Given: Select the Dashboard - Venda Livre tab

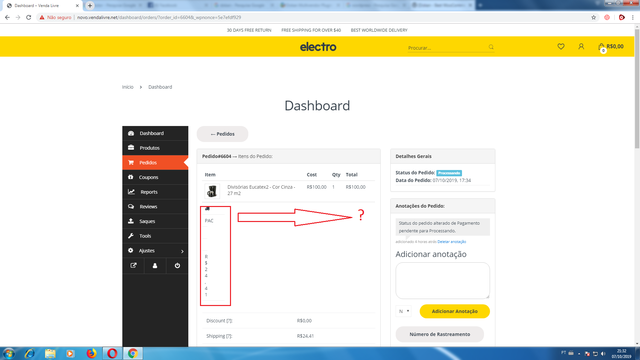Looking at the screenshot, I should tap(41, 6).
